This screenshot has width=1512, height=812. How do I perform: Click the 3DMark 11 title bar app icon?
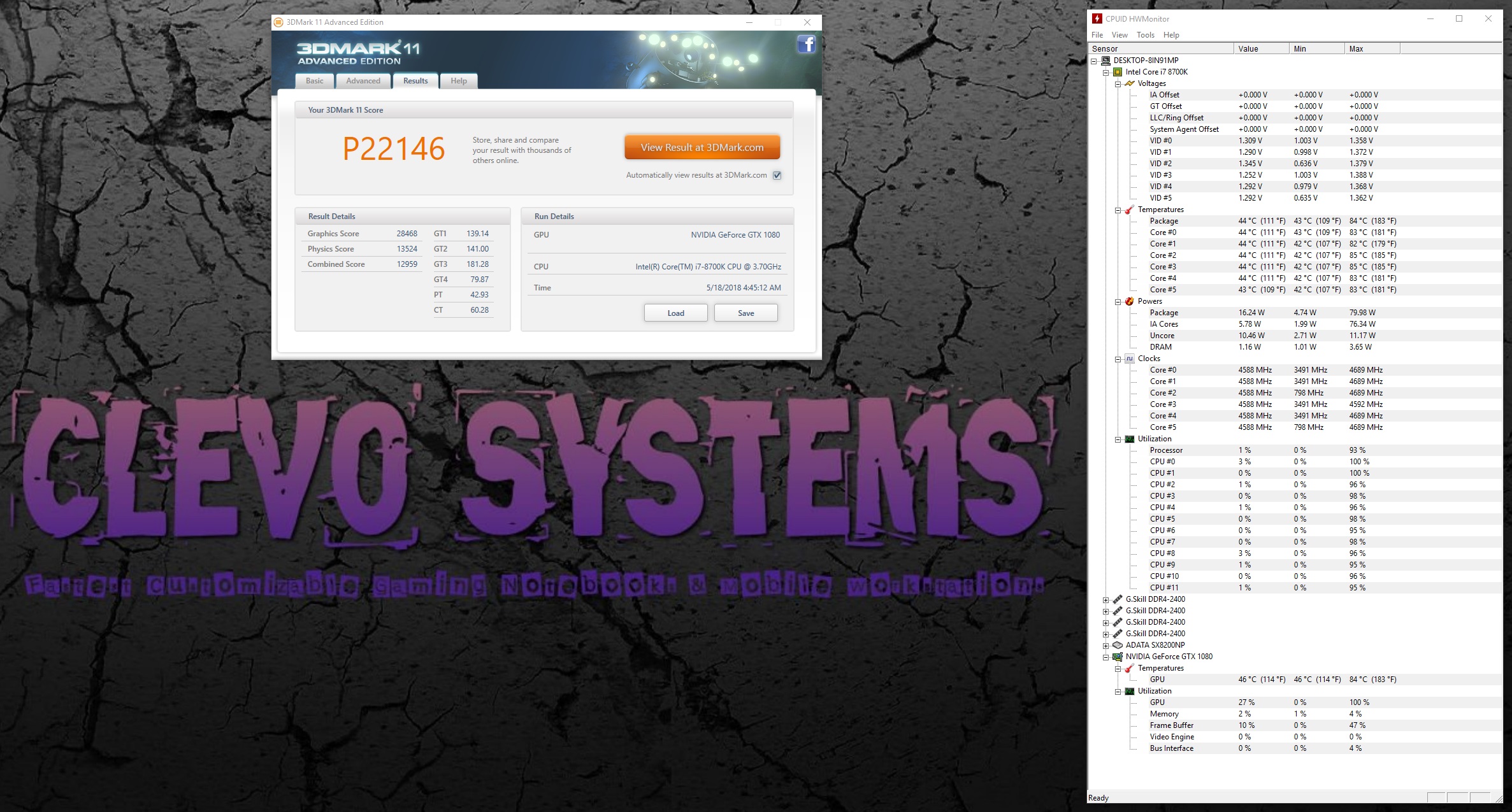point(278,22)
